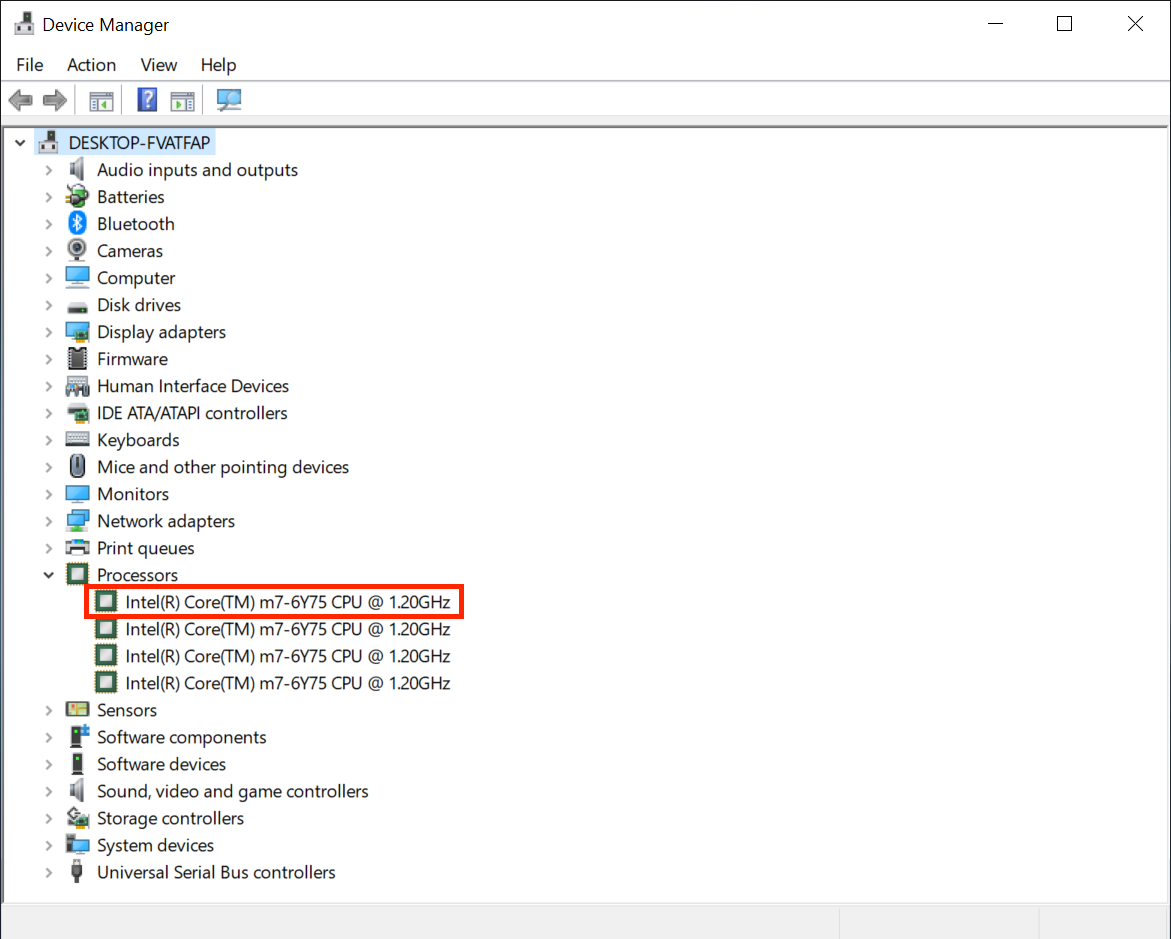This screenshot has height=939, width=1171.
Task: Open the File menu
Action: [30, 65]
